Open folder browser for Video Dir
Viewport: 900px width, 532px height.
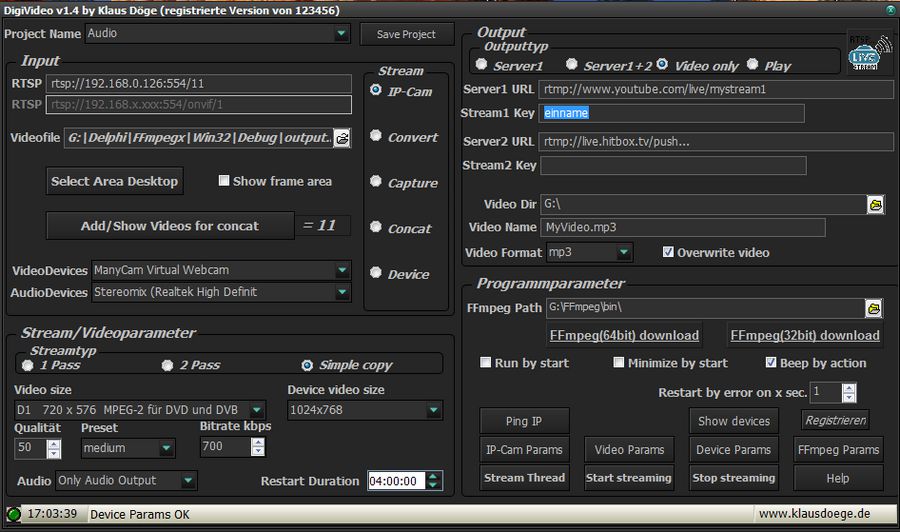pos(874,205)
